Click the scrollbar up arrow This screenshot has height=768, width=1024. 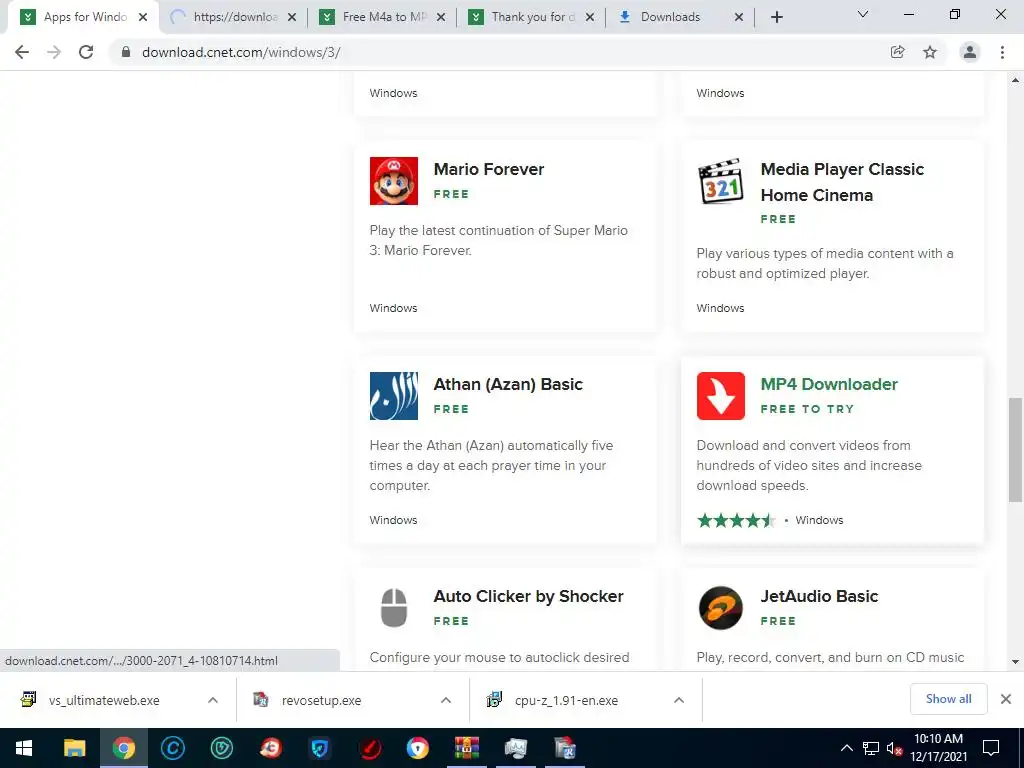coord(1015,80)
